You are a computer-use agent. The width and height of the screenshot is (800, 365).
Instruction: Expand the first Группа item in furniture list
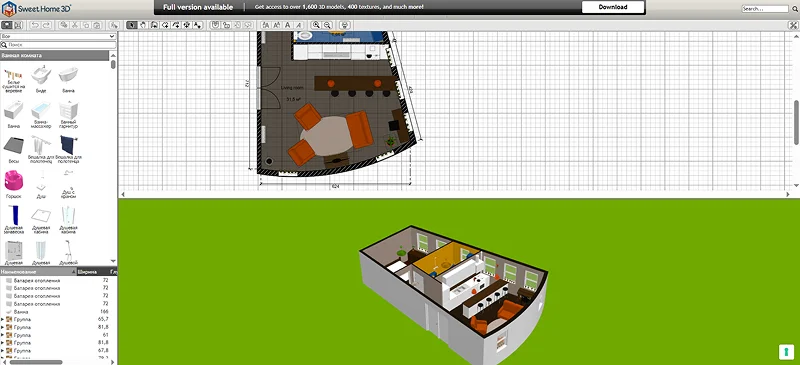(x=3, y=319)
